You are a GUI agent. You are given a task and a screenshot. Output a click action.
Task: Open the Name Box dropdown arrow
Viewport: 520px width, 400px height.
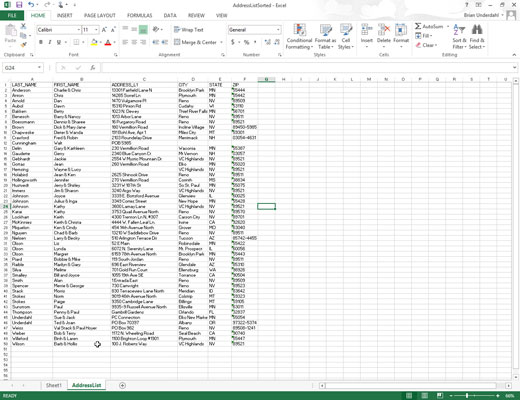click(39, 68)
